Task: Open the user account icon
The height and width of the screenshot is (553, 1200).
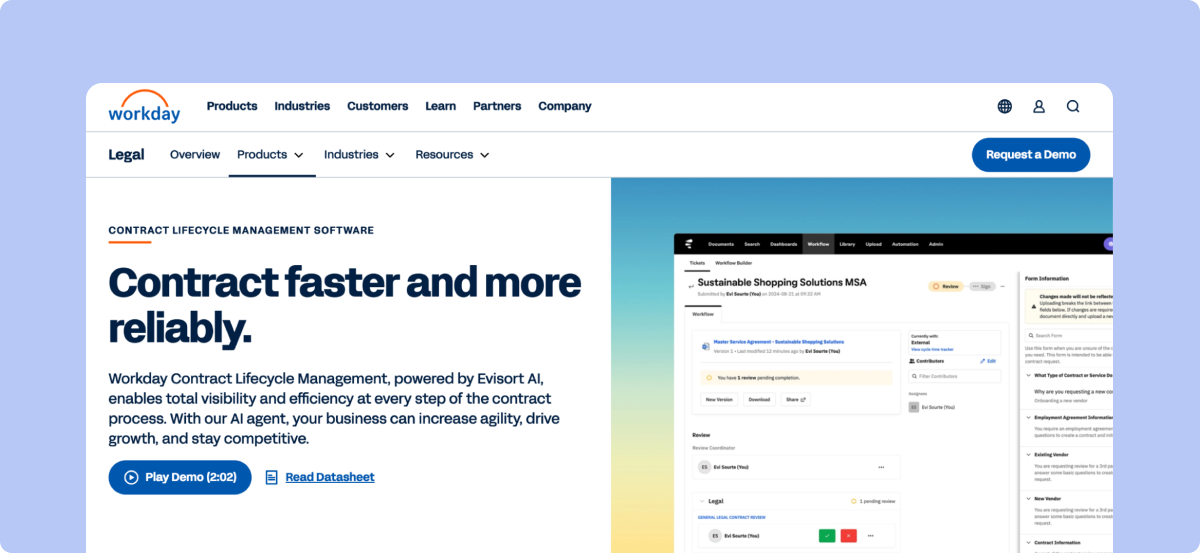Action: tap(1039, 106)
